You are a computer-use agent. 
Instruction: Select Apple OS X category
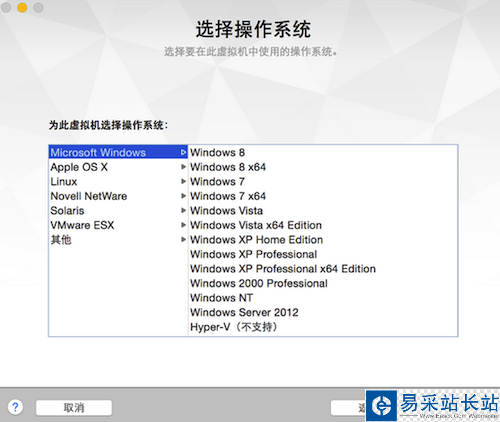tap(118, 167)
